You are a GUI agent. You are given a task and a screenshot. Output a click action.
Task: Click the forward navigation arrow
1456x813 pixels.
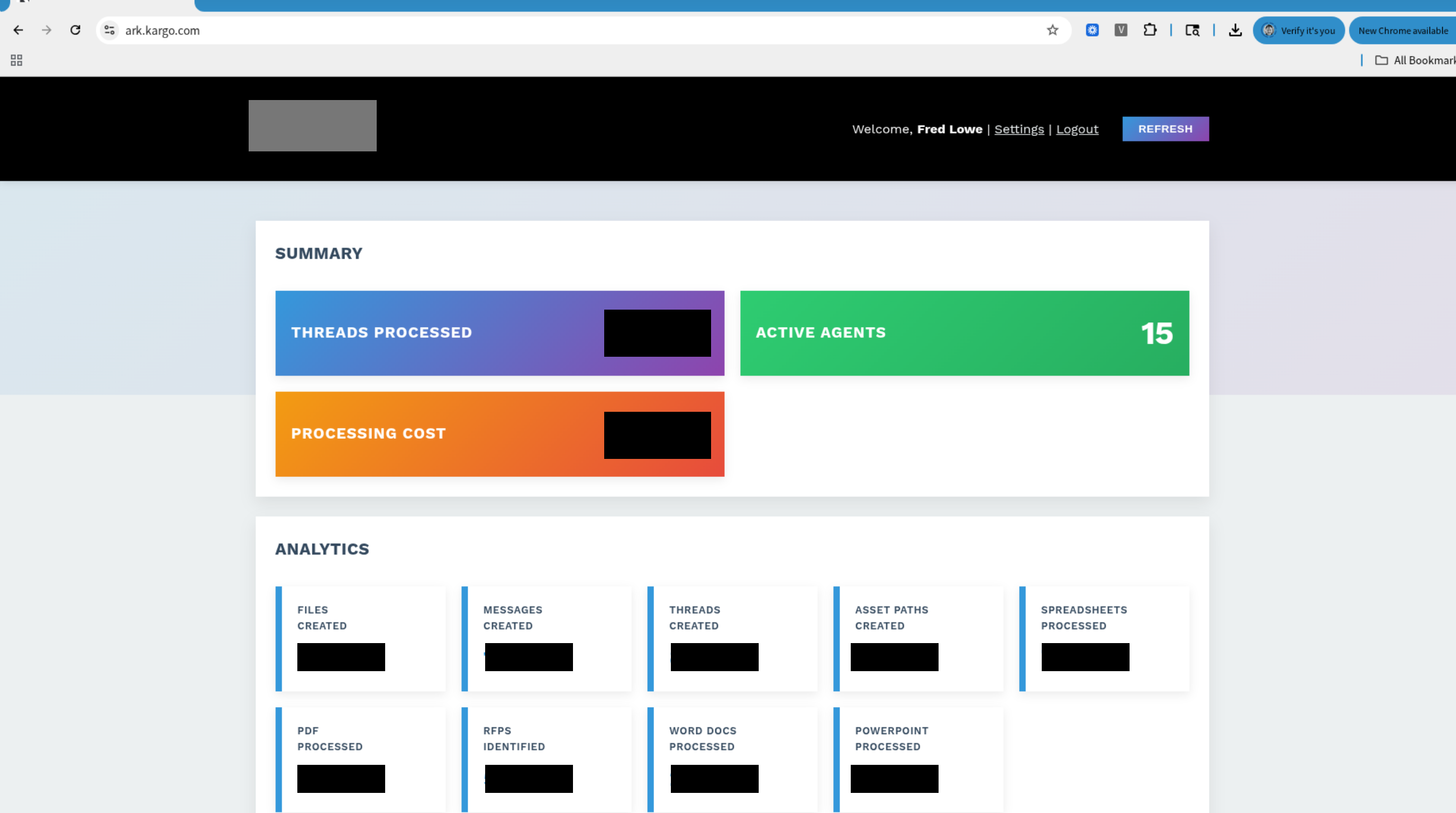pos(47,30)
